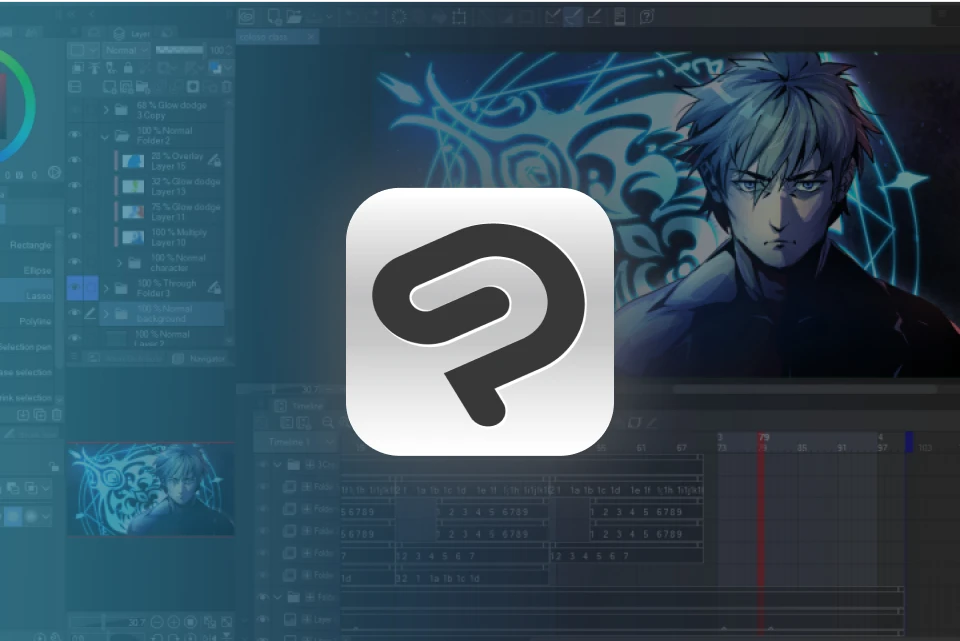Toggle visibility of the background folder

pos(75,313)
